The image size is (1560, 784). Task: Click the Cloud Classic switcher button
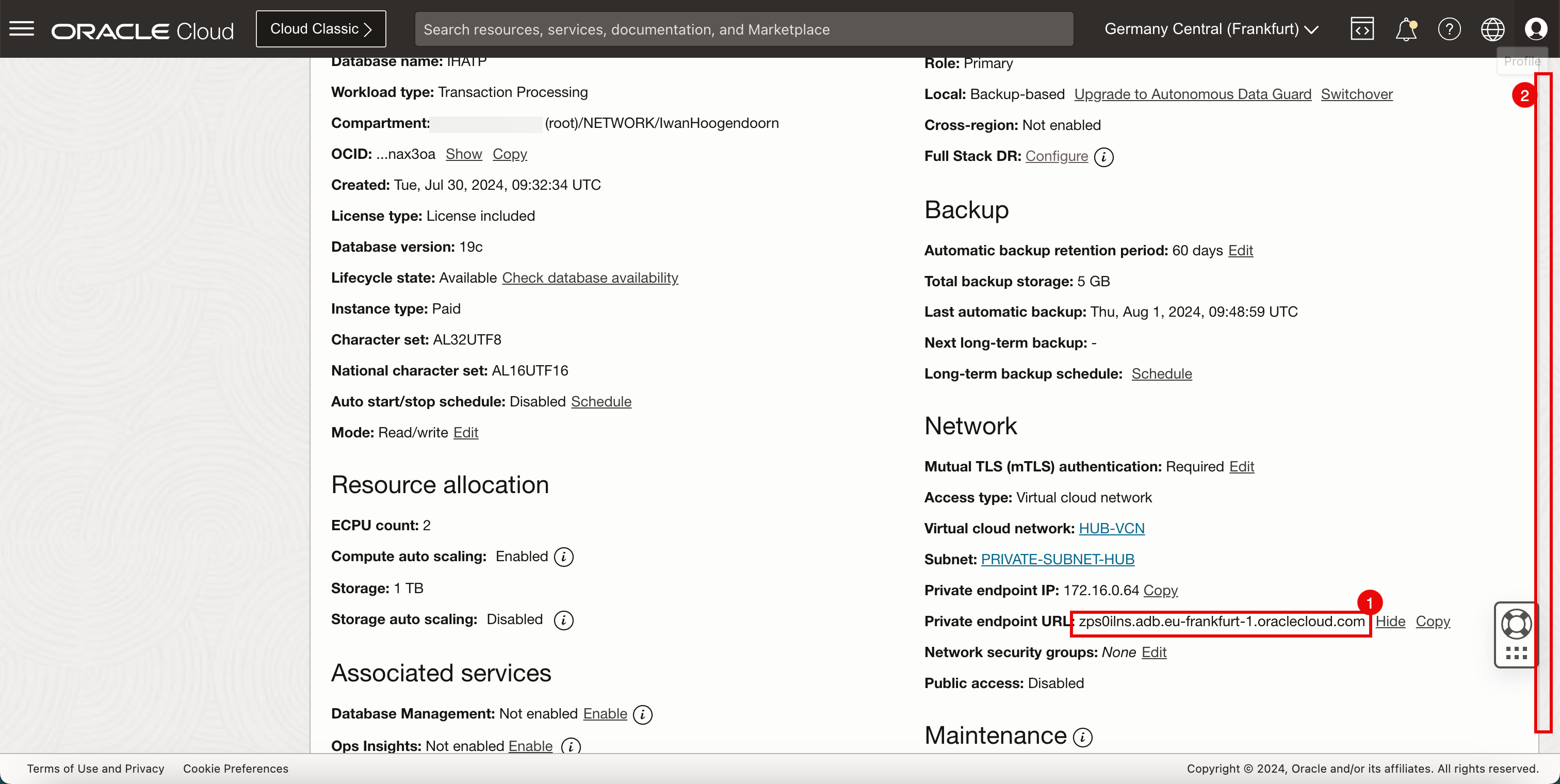point(320,29)
